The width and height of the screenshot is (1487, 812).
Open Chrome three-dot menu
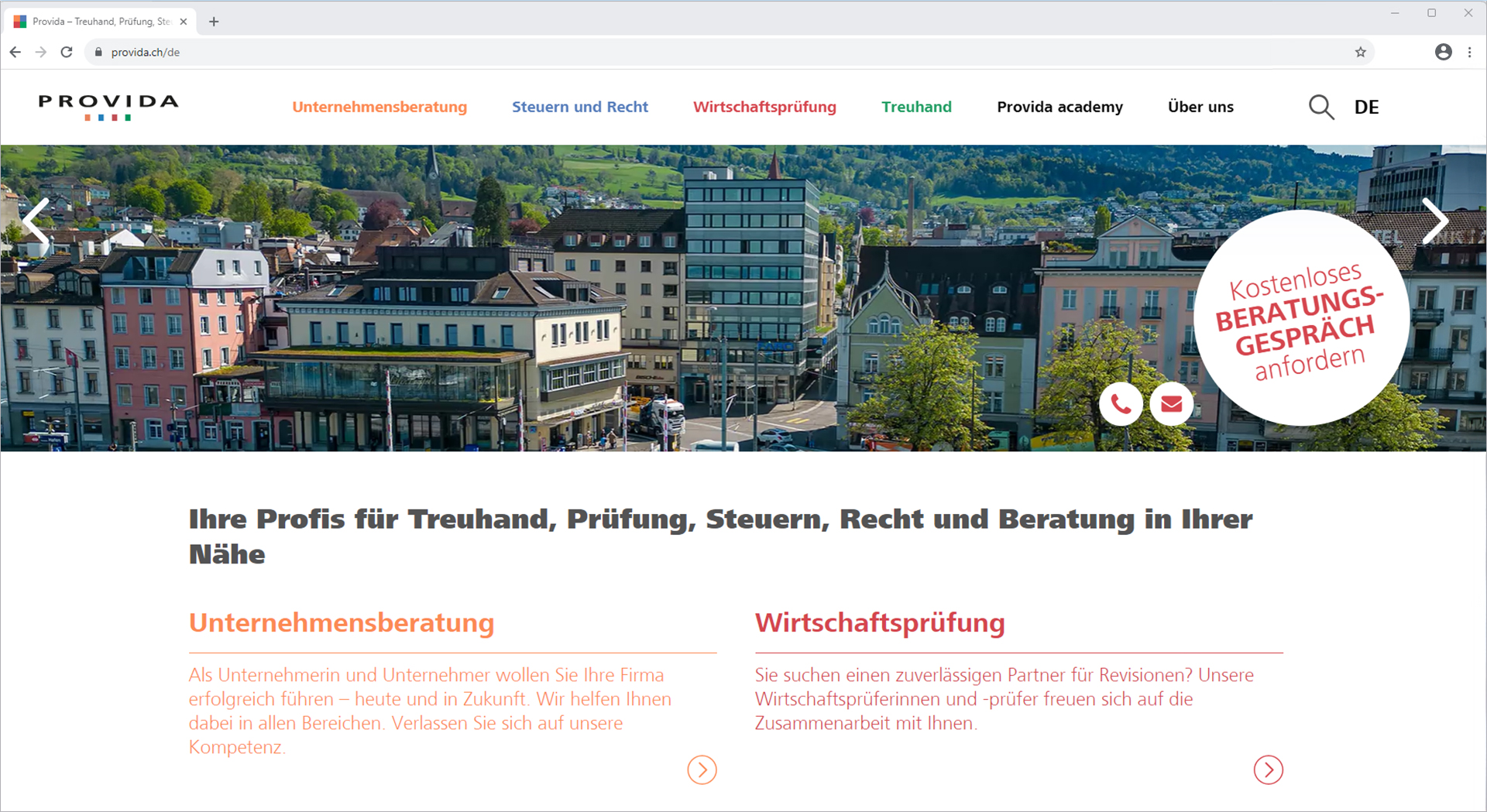tap(1469, 52)
